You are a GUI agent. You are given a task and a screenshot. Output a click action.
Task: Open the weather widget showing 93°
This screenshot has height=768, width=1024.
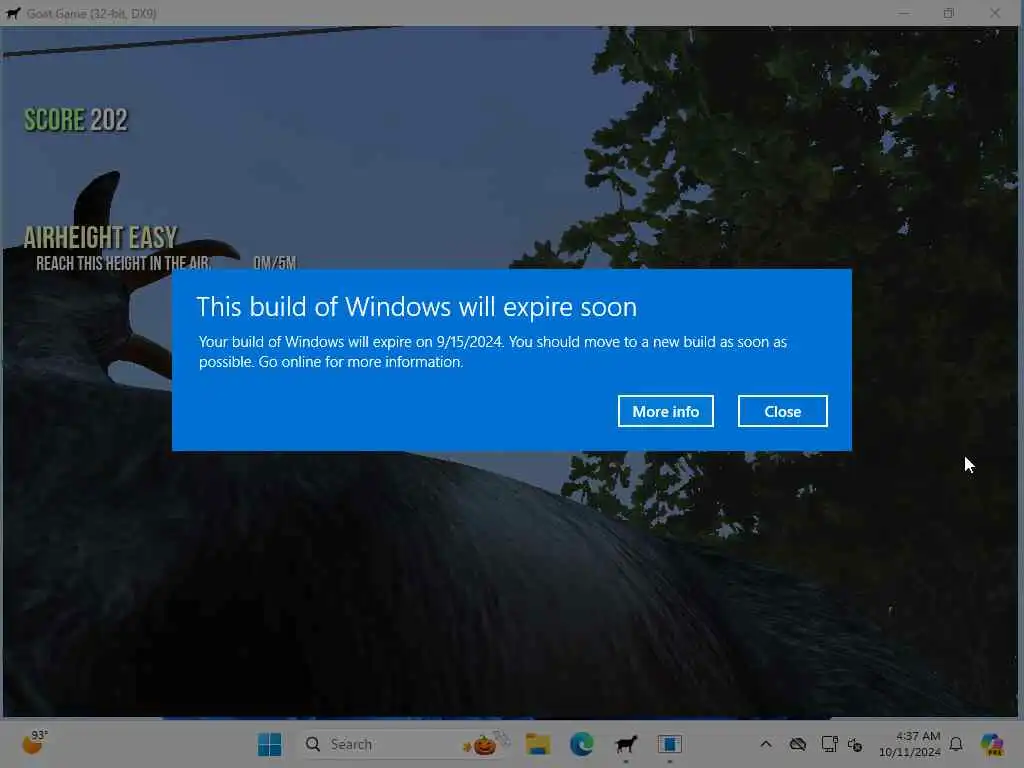pos(35,743)
